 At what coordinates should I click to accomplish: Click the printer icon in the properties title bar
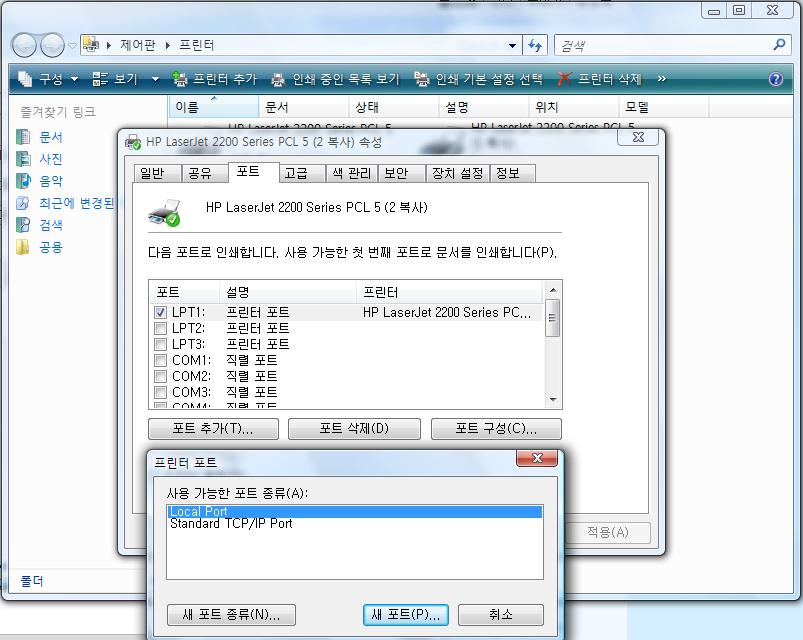pos(133,142)
